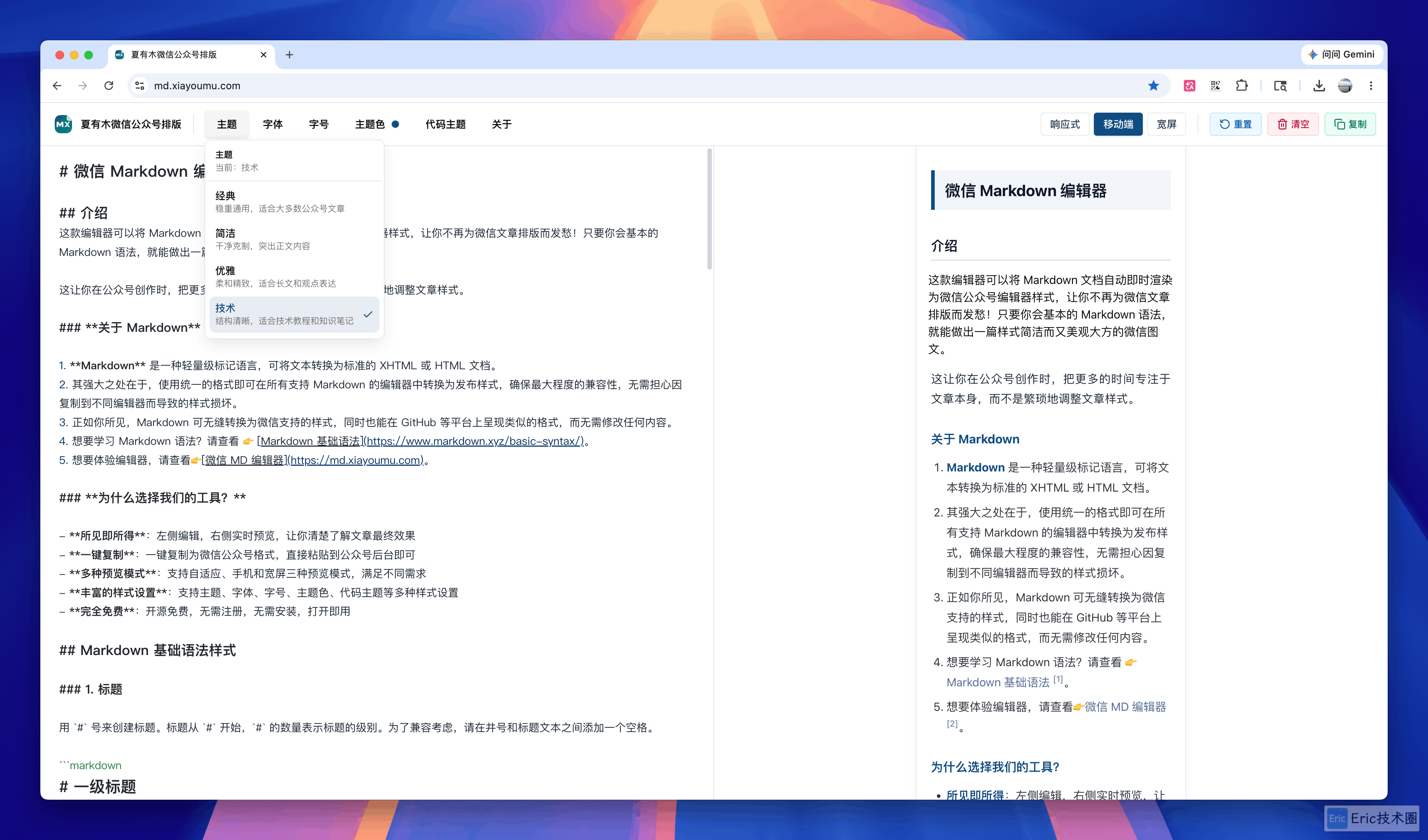Click the address bar URL md.xiayoumu.com
This screenshot has width=1428, height=840.
(197, 86)
